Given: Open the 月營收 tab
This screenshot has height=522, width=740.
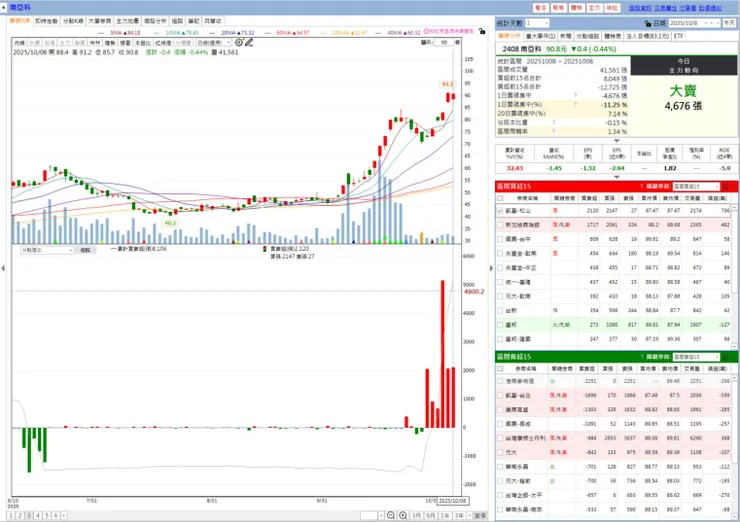Looking at the screenshot, I should [x=213, y=21].
